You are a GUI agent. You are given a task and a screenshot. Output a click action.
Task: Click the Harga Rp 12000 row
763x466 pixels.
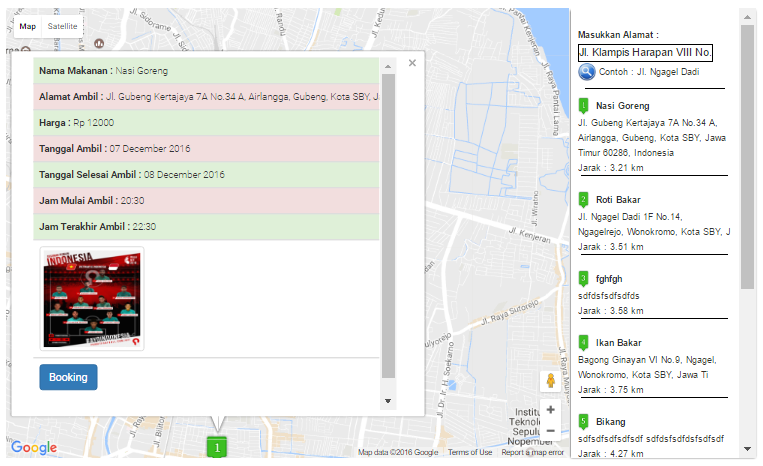pyautogui.click(x=206, y=123)
